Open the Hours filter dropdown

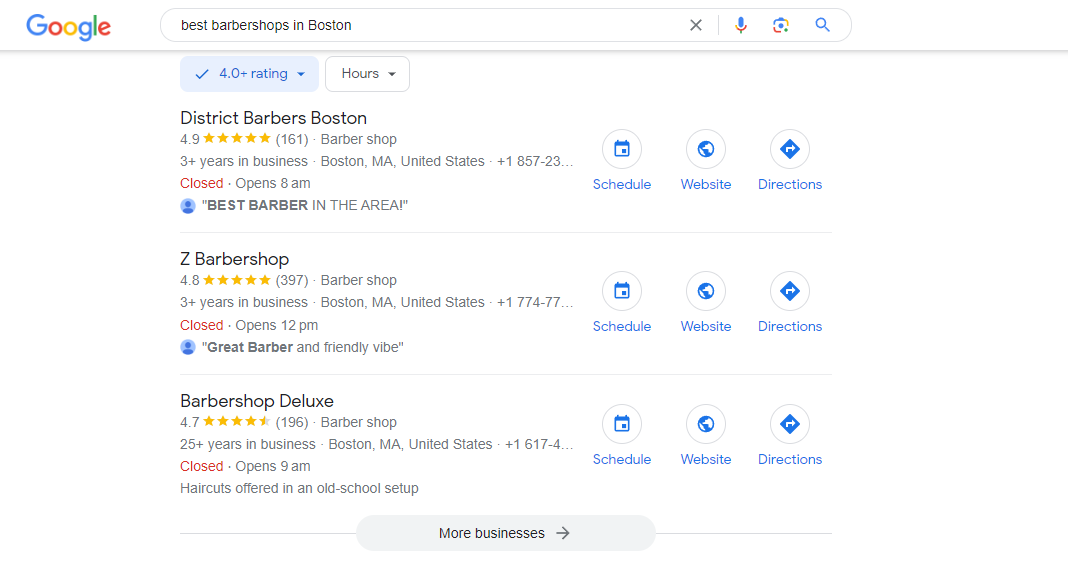pos(367,74)
